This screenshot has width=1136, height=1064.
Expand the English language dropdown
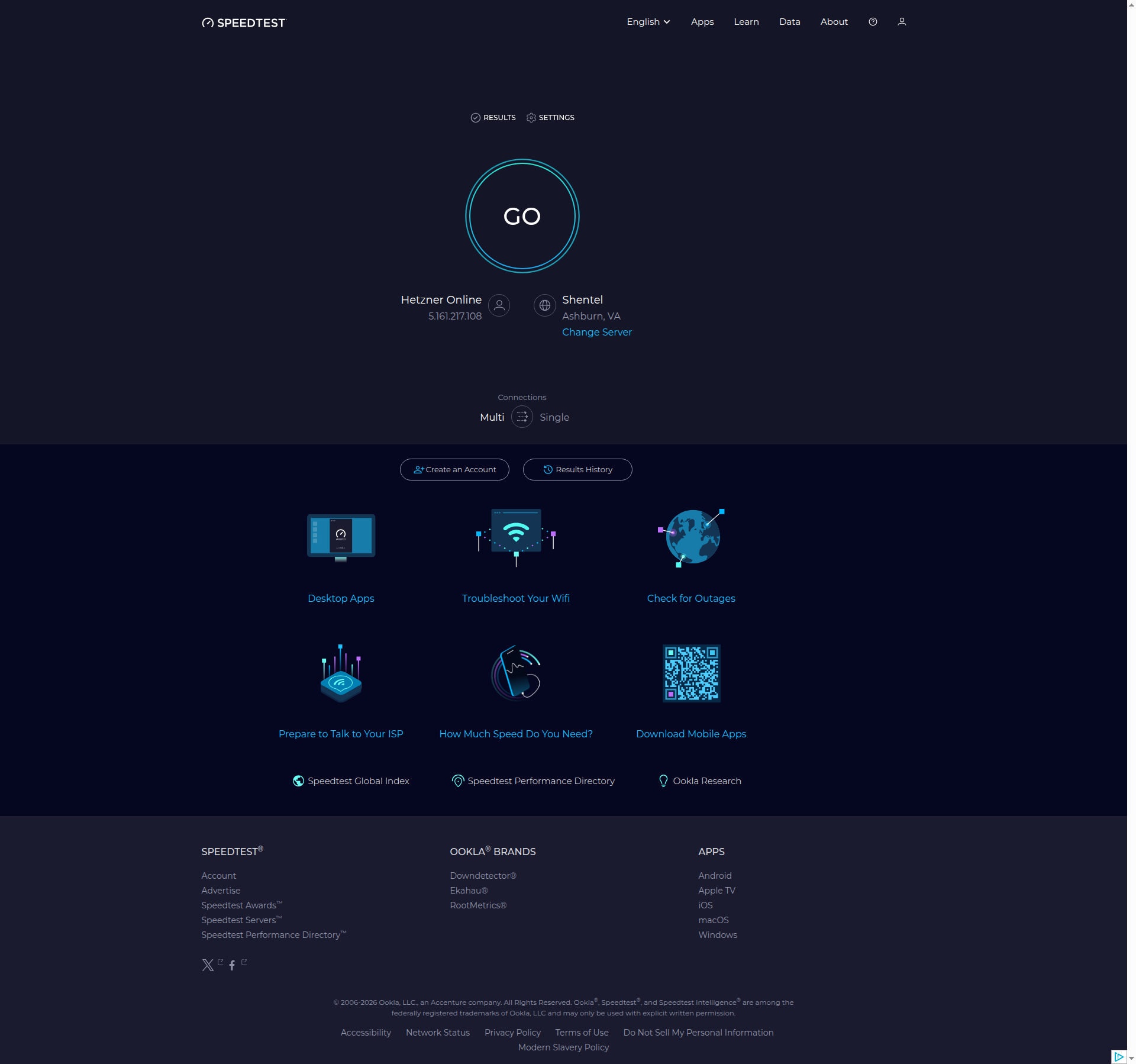click(x=648, y=22)
